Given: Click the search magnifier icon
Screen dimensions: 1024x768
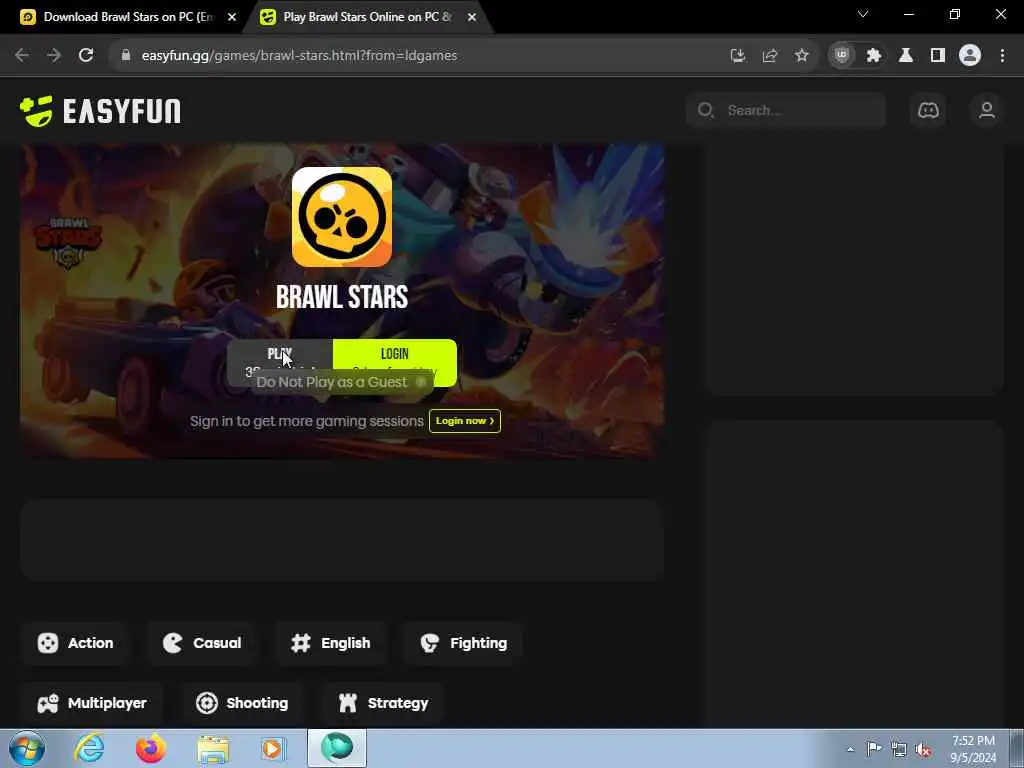Looking at the screenshot, I should [705, 110].
